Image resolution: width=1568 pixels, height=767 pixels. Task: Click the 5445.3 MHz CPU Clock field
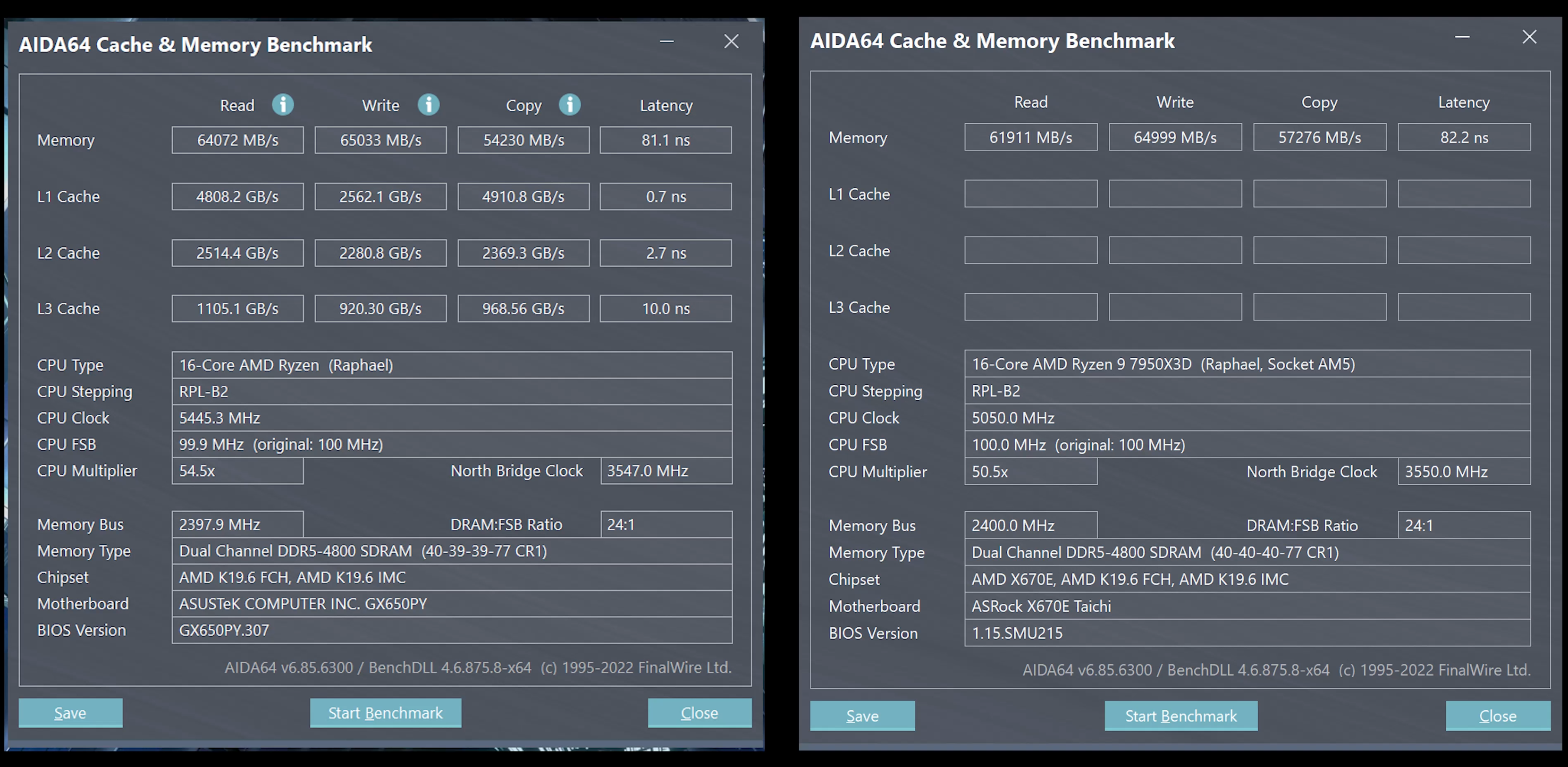pyautogui.click(x=452, y=418)
